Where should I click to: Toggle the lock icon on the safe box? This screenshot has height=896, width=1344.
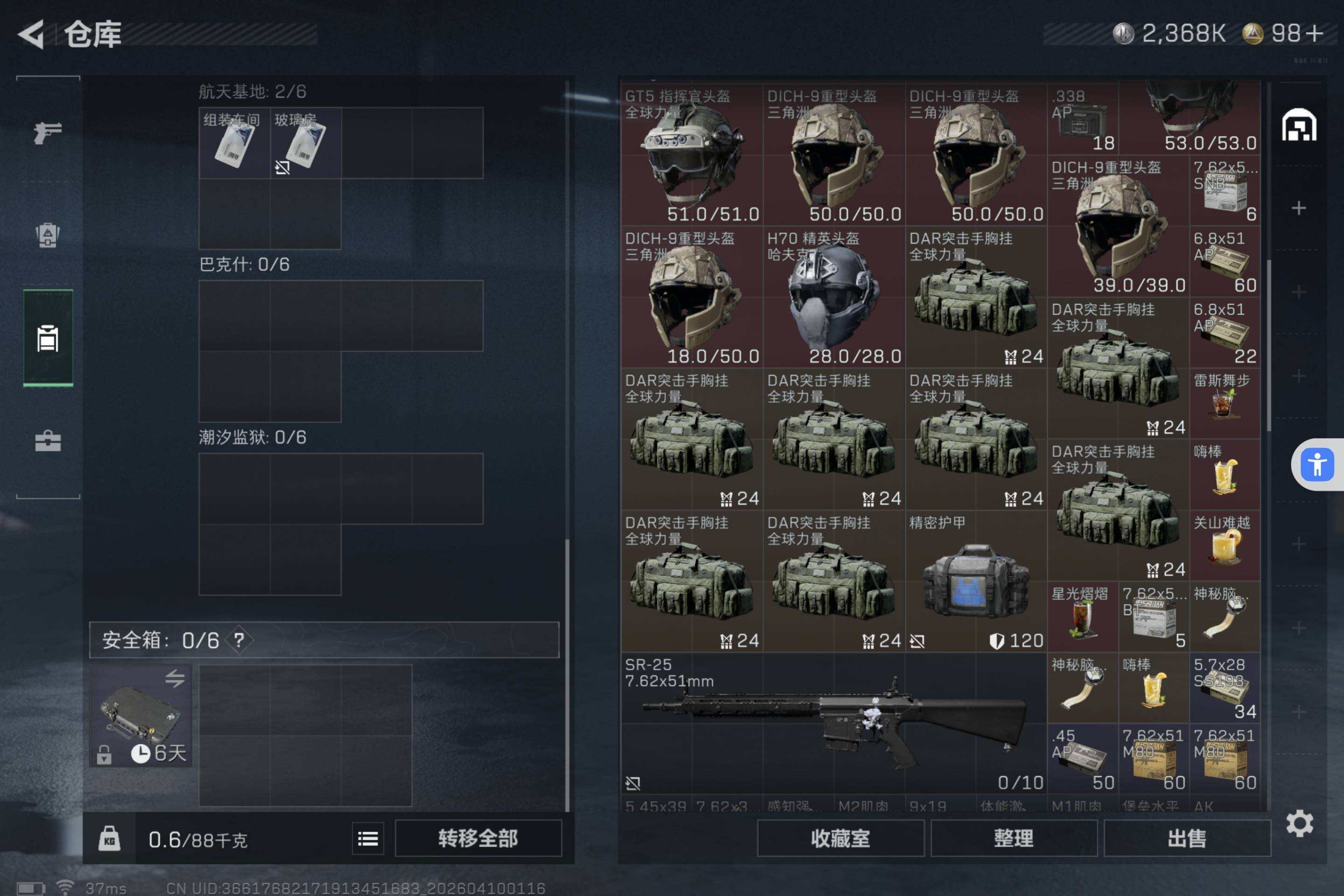pyautogui.click(x=104, y=755)
